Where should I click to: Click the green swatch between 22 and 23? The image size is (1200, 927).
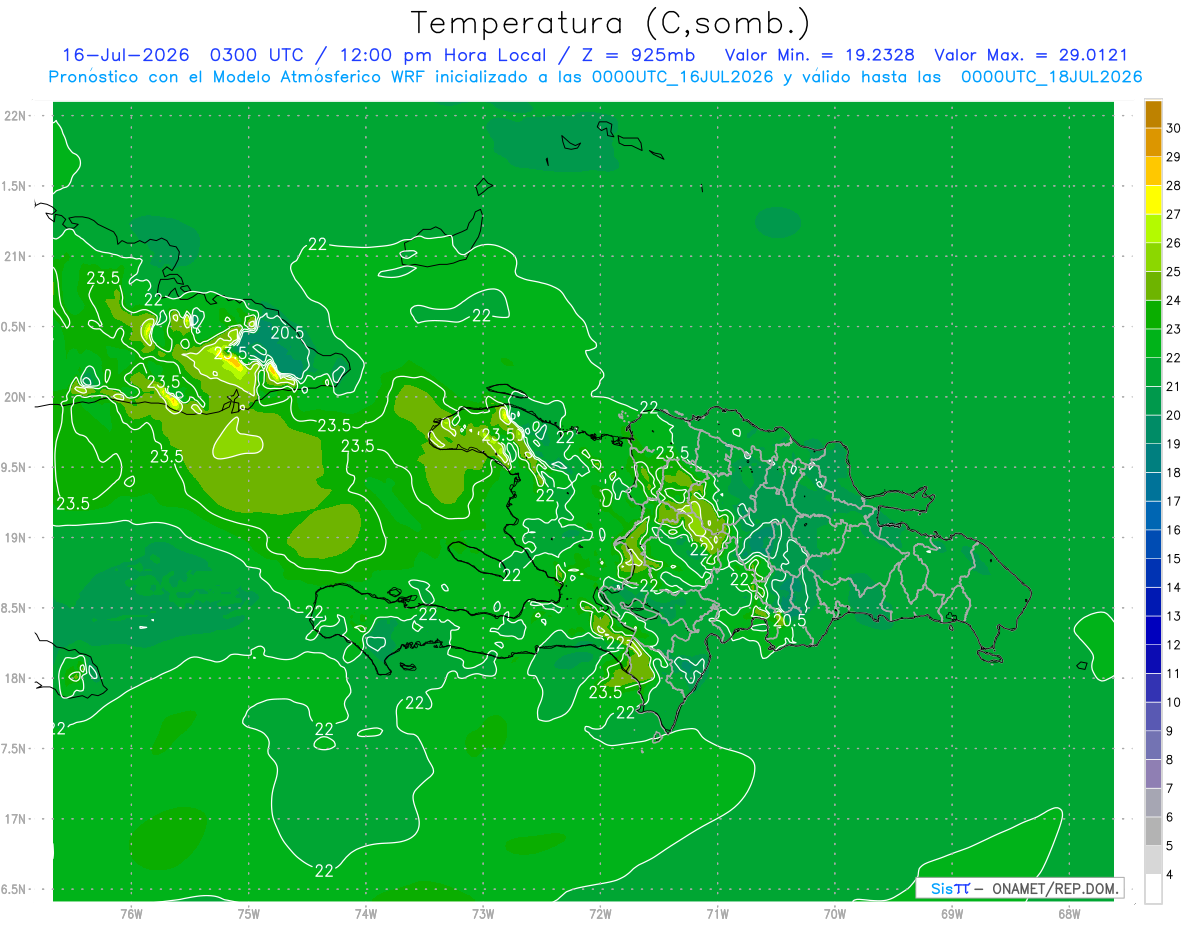[x=1153, y=343]
